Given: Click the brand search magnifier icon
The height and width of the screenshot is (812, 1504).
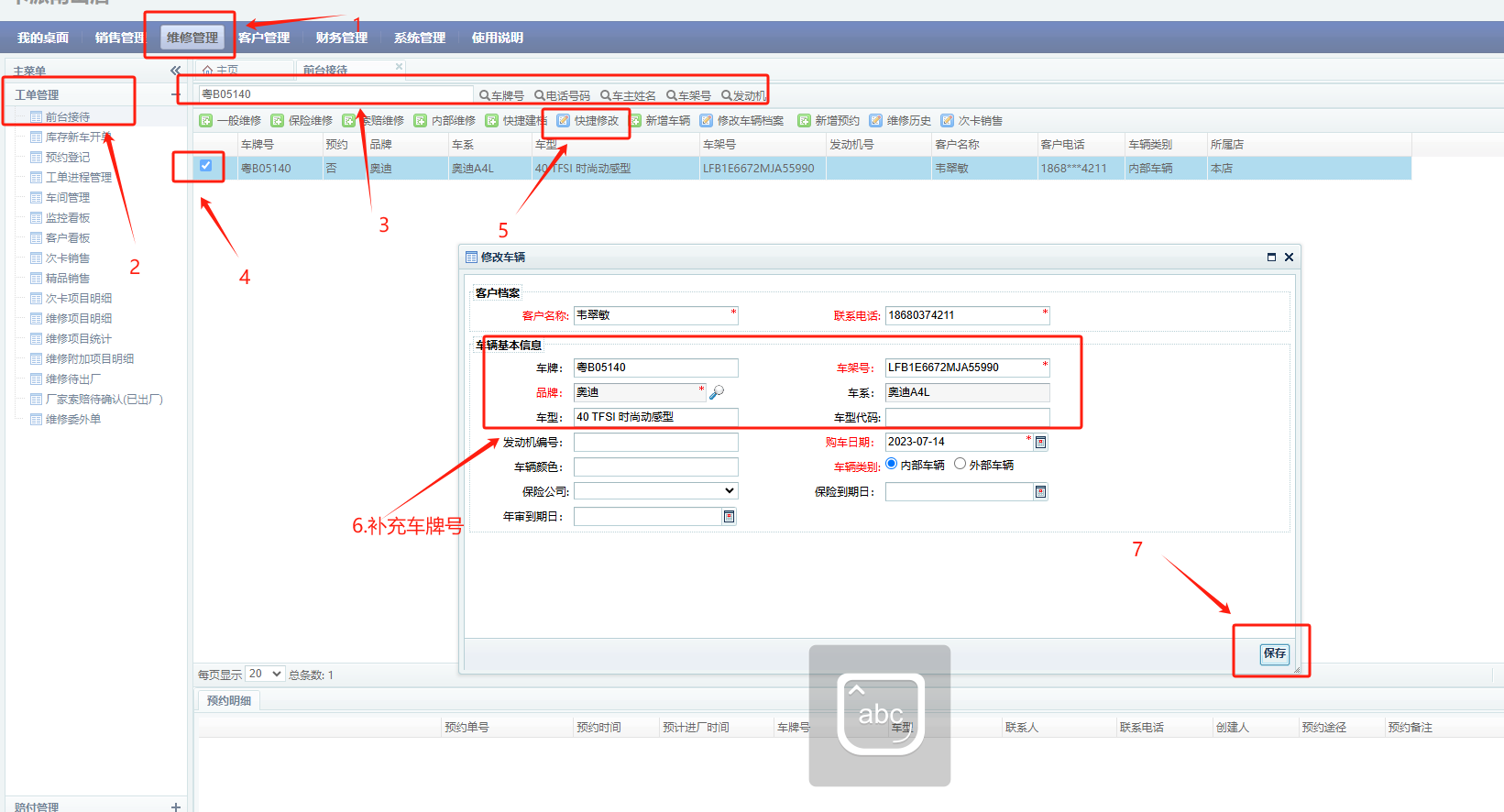Looking at the screenshot, I should pos(717,392).
